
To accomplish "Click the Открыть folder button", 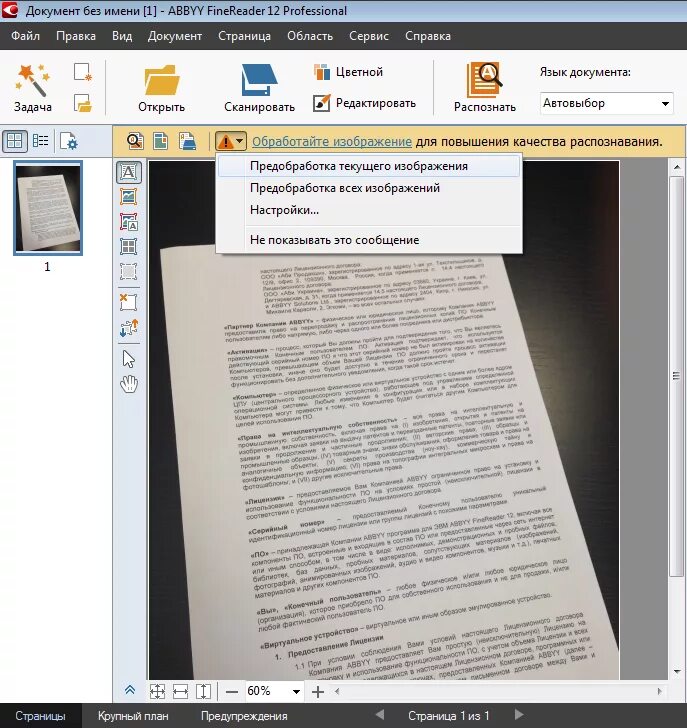I will 162,88.
